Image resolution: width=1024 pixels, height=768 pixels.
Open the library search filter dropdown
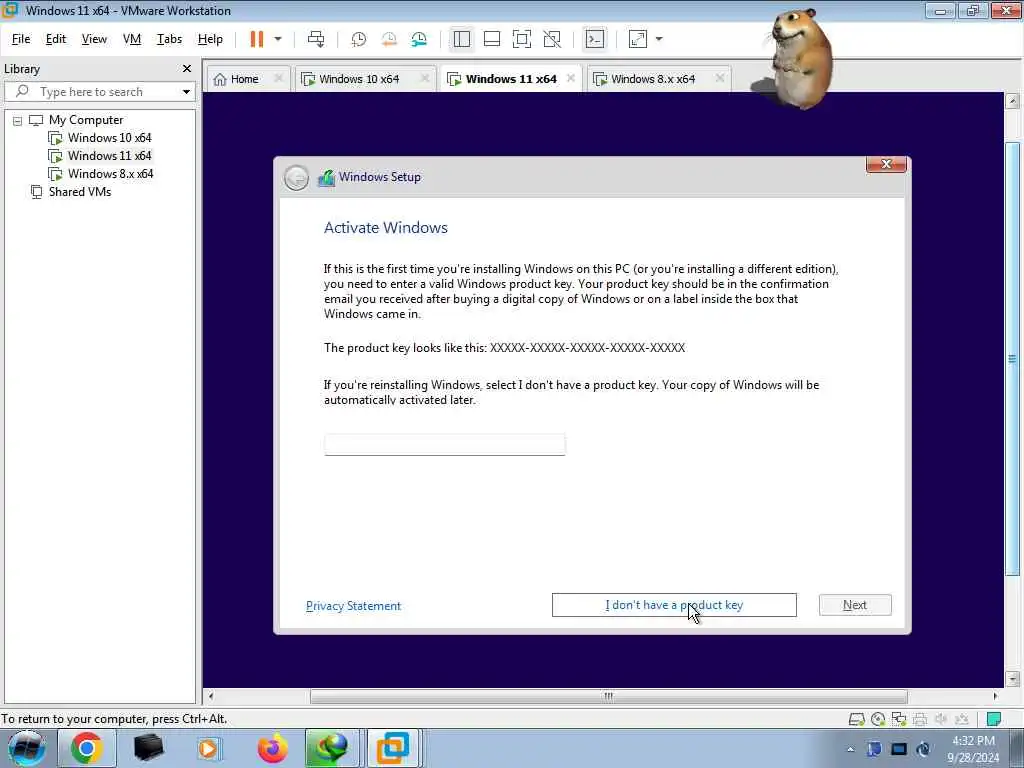coord(186,92)
